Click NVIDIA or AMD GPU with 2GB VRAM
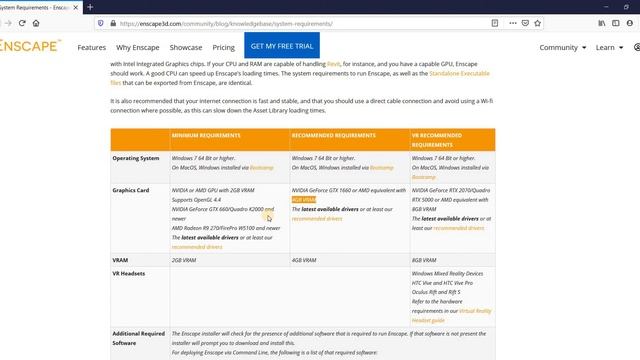The width and height of the screenshot is (640, 360). (213, 190)
